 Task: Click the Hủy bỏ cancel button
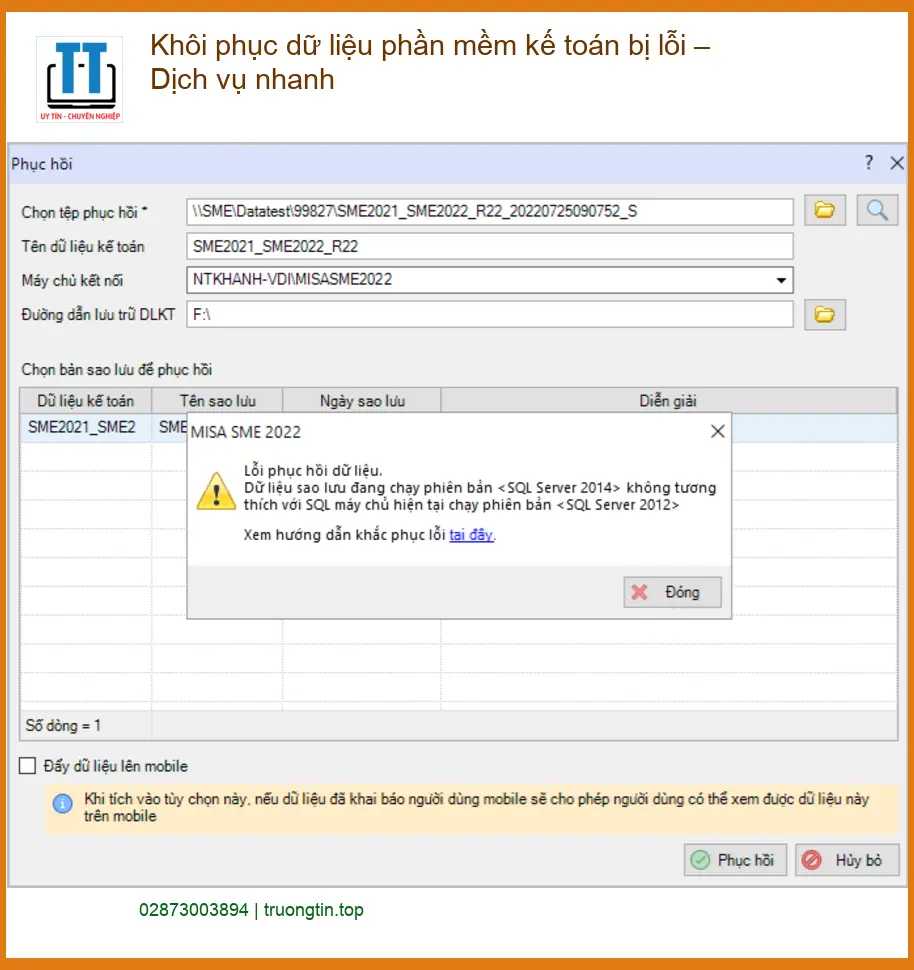(847, 860)
